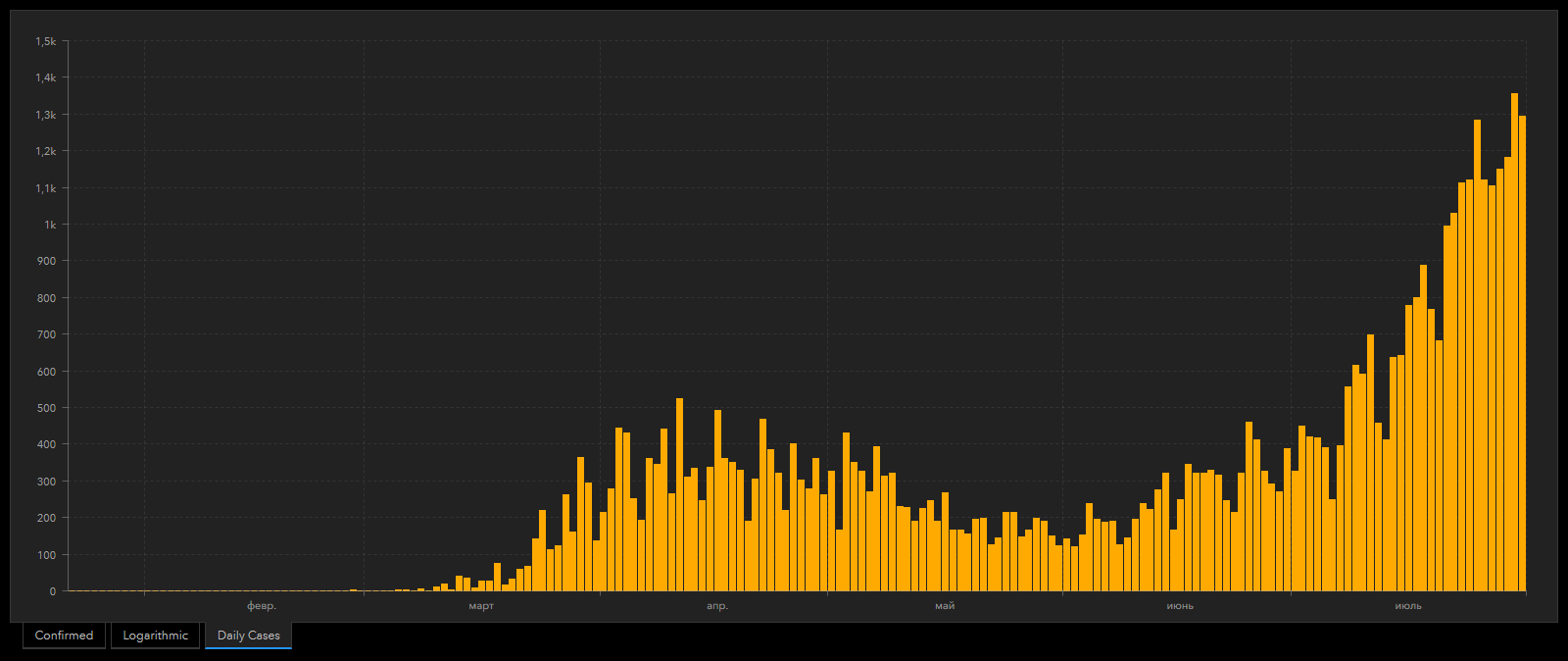Screen dimensions: 1568x661
Task: Click the апр. label on x-axis
Action: pyautogui.click(x=717, y=606)
